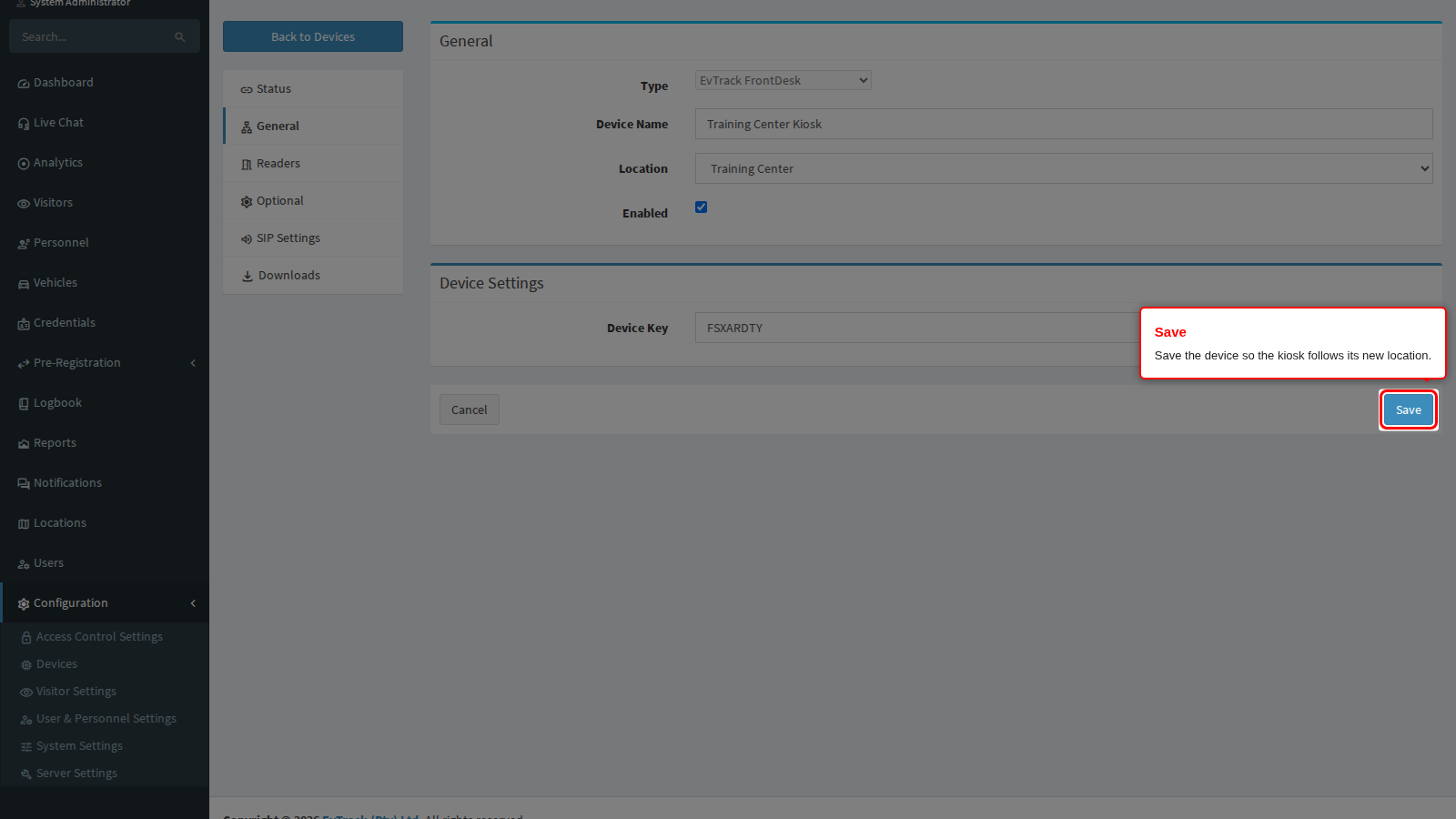Click the Save button
The width and height of the screenshot is (1456, 819).
point(1409,409)
